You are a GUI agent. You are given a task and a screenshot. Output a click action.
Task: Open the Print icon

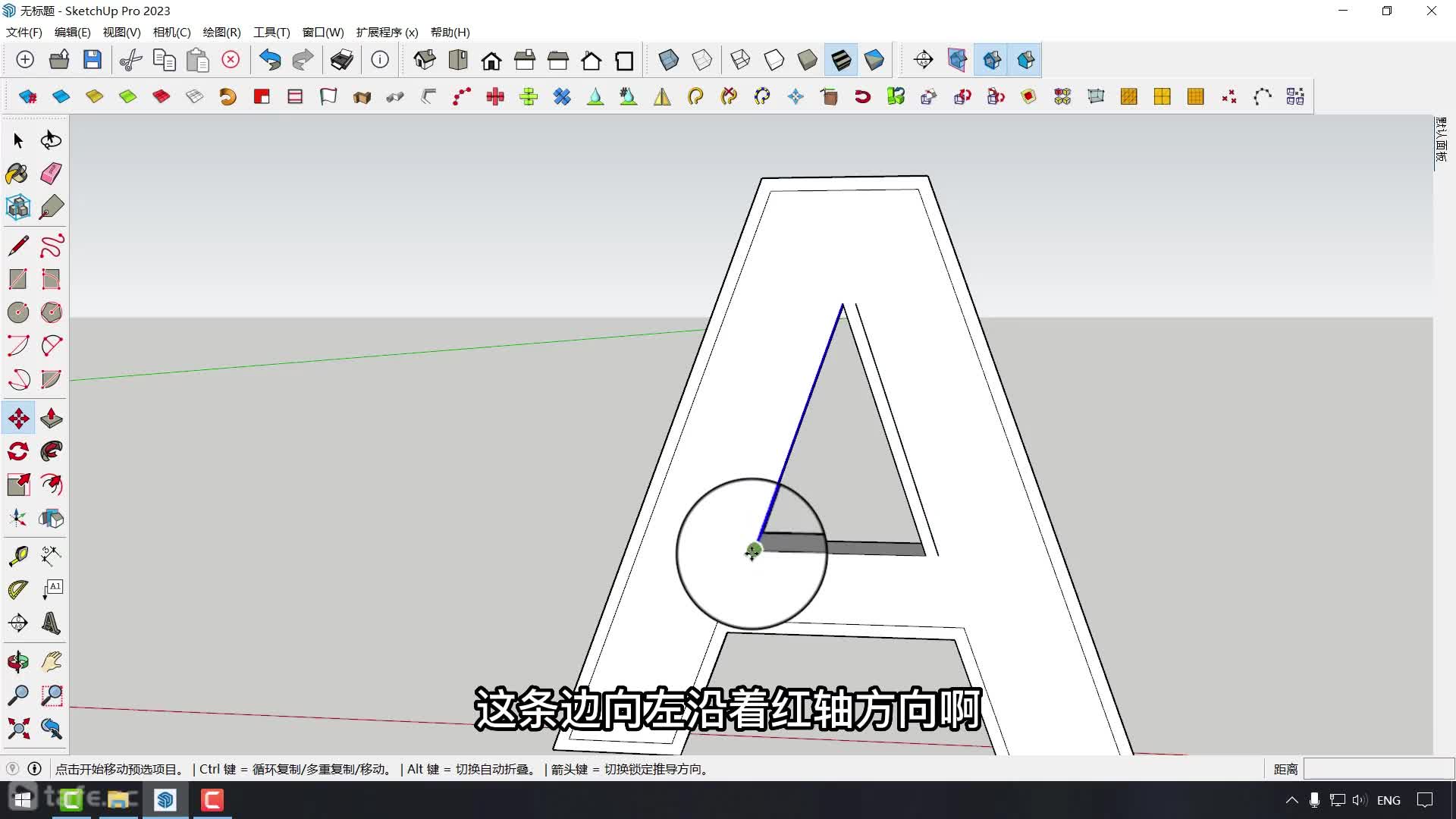point(342,60)
